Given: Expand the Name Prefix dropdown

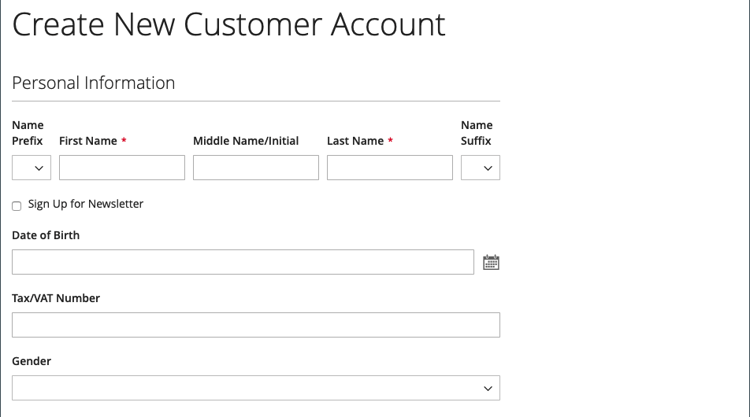Looking at the screenshot, I should pyautogui.click(x=31, y=168).
